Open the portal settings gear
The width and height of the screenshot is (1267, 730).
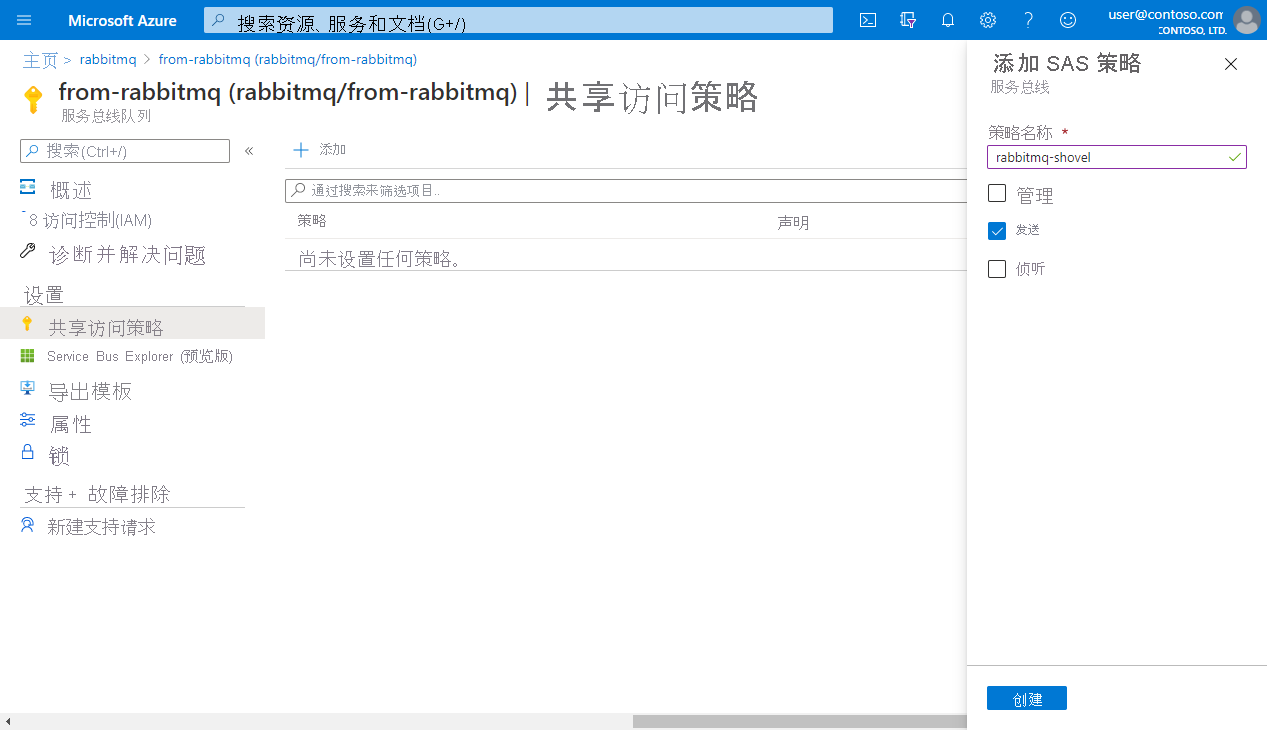(987, 20)
